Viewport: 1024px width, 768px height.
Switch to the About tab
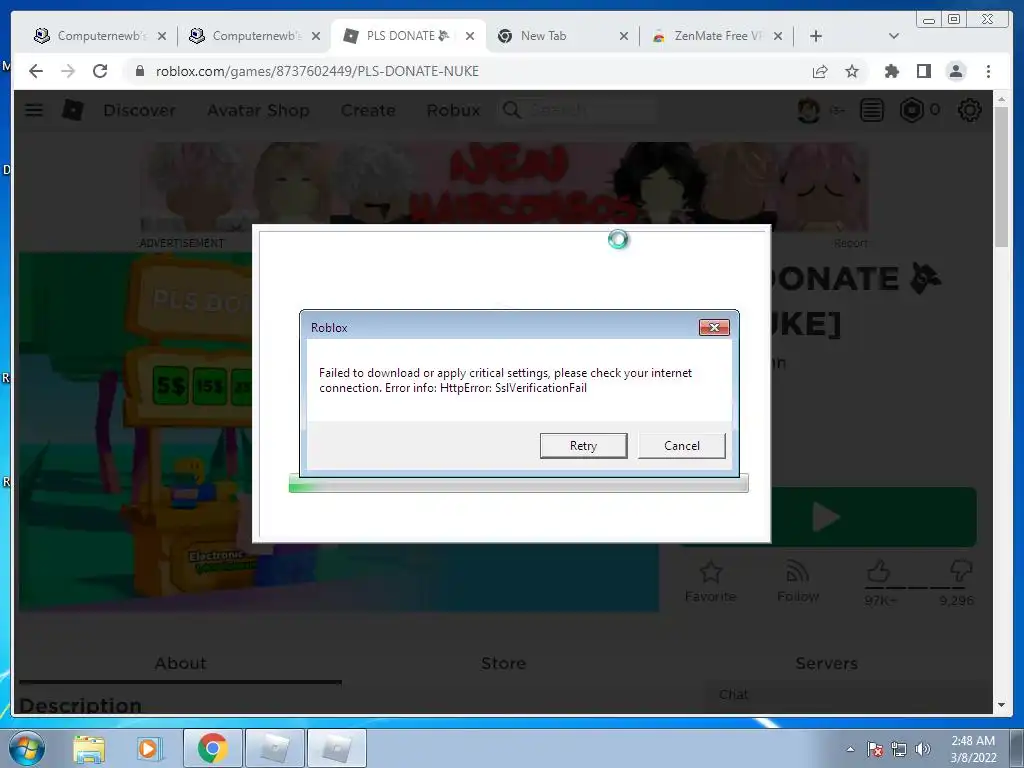tap(180, 663)
